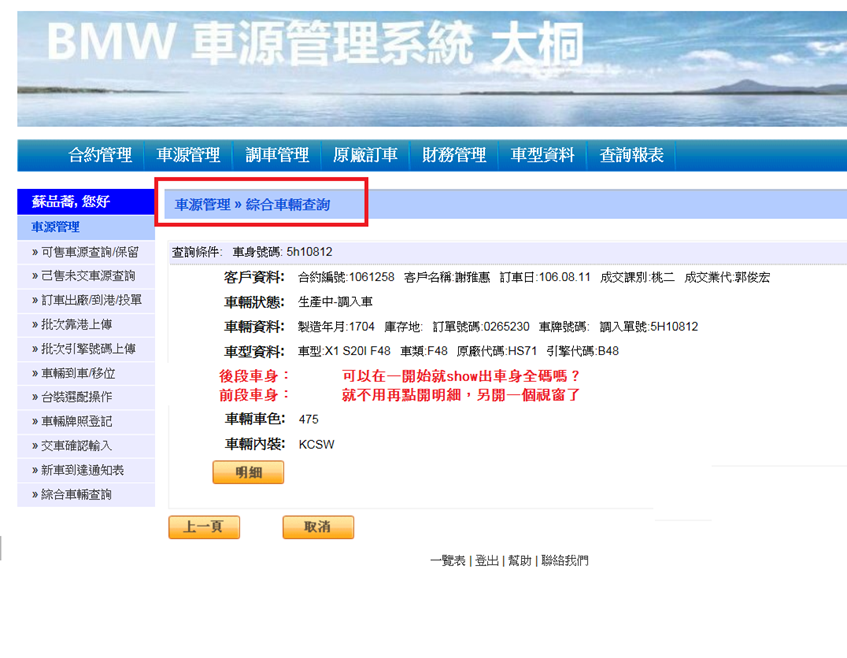This screenshot has width=847, height=658.
Task: Click the 合約編號:1061258 text
Action: 346,277
